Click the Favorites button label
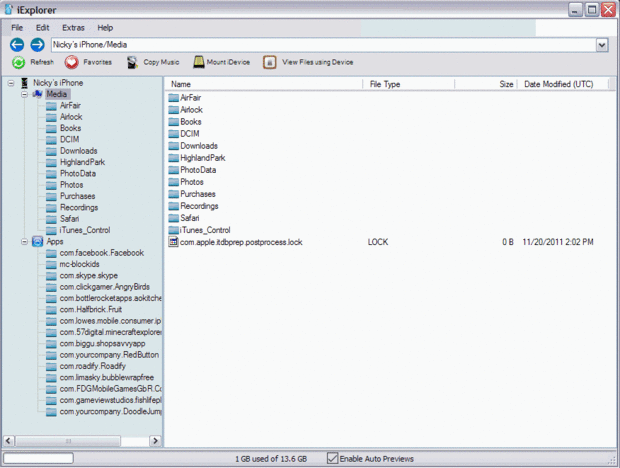Image resolution: width=620 pixels, height=468 pixels. pyautogui.click(x=97, y=62)
